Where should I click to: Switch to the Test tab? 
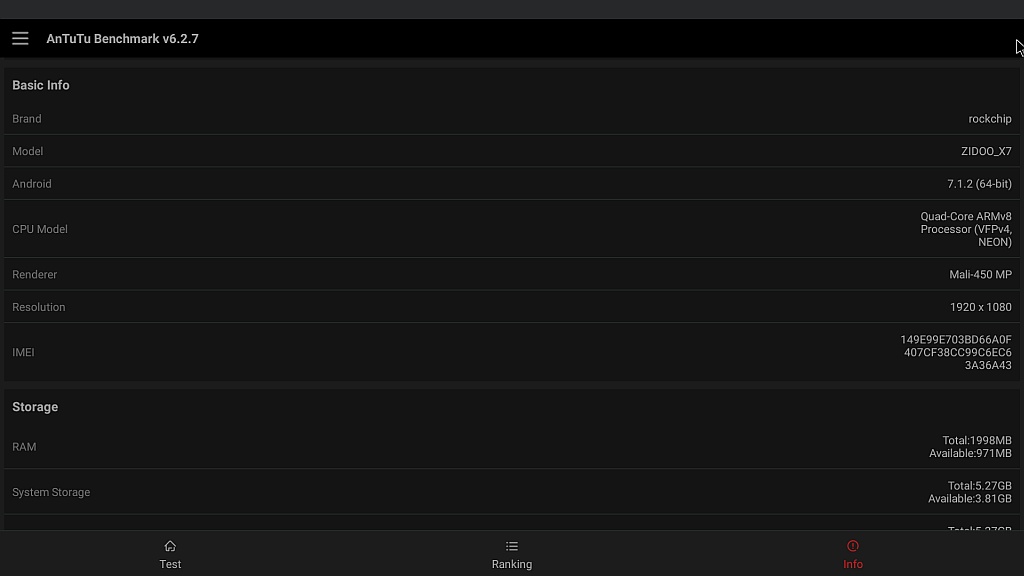tap(170, 554)
